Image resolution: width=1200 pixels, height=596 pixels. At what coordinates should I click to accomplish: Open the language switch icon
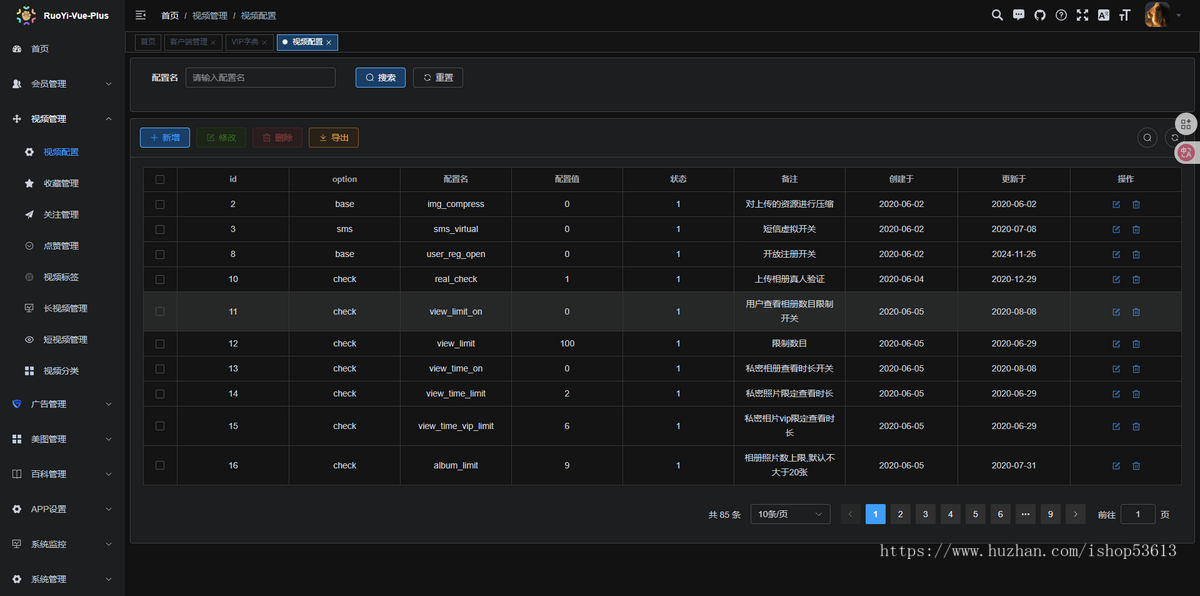click(x=1103, y=15)
